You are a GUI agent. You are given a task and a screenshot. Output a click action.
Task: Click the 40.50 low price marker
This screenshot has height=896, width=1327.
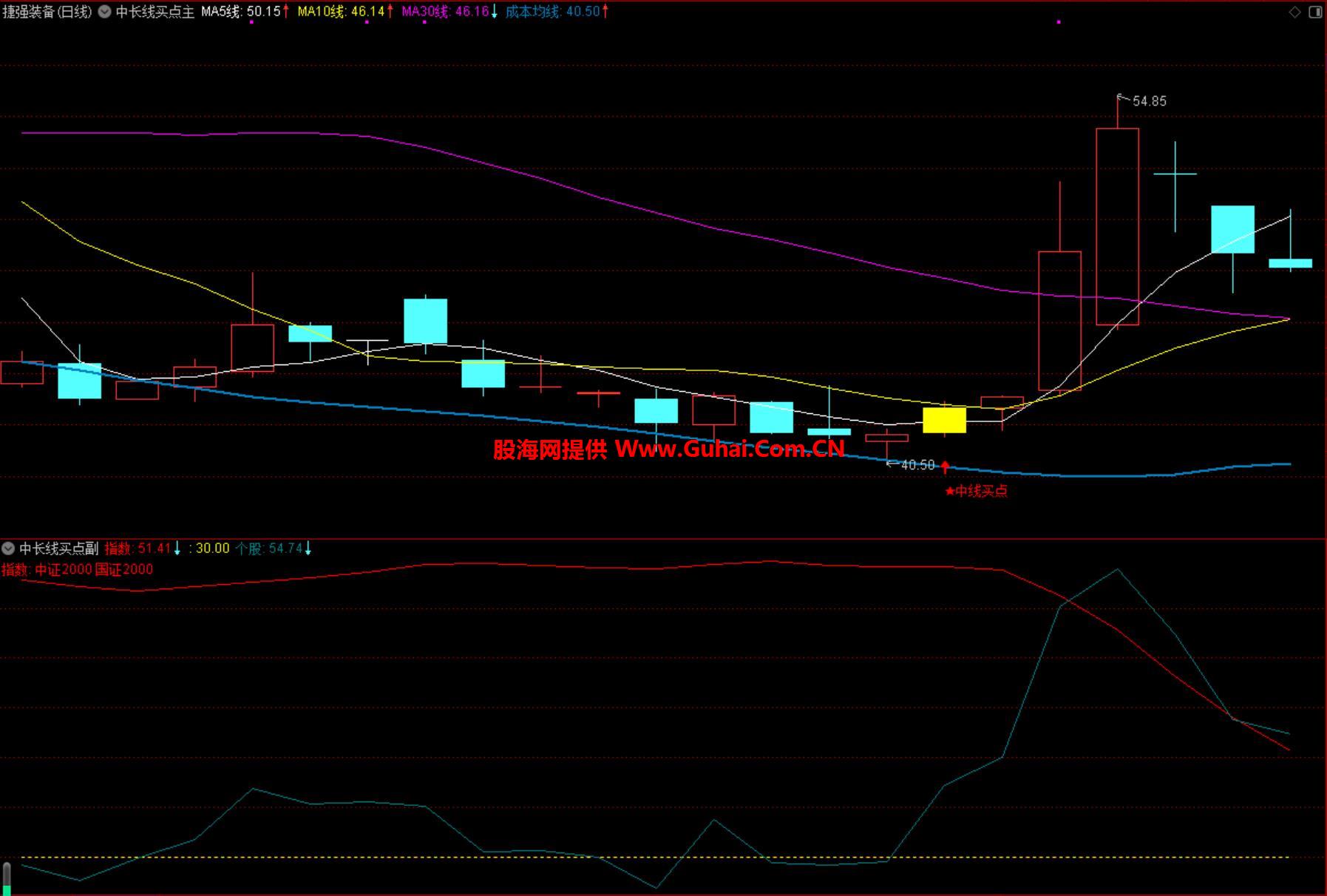917,465
